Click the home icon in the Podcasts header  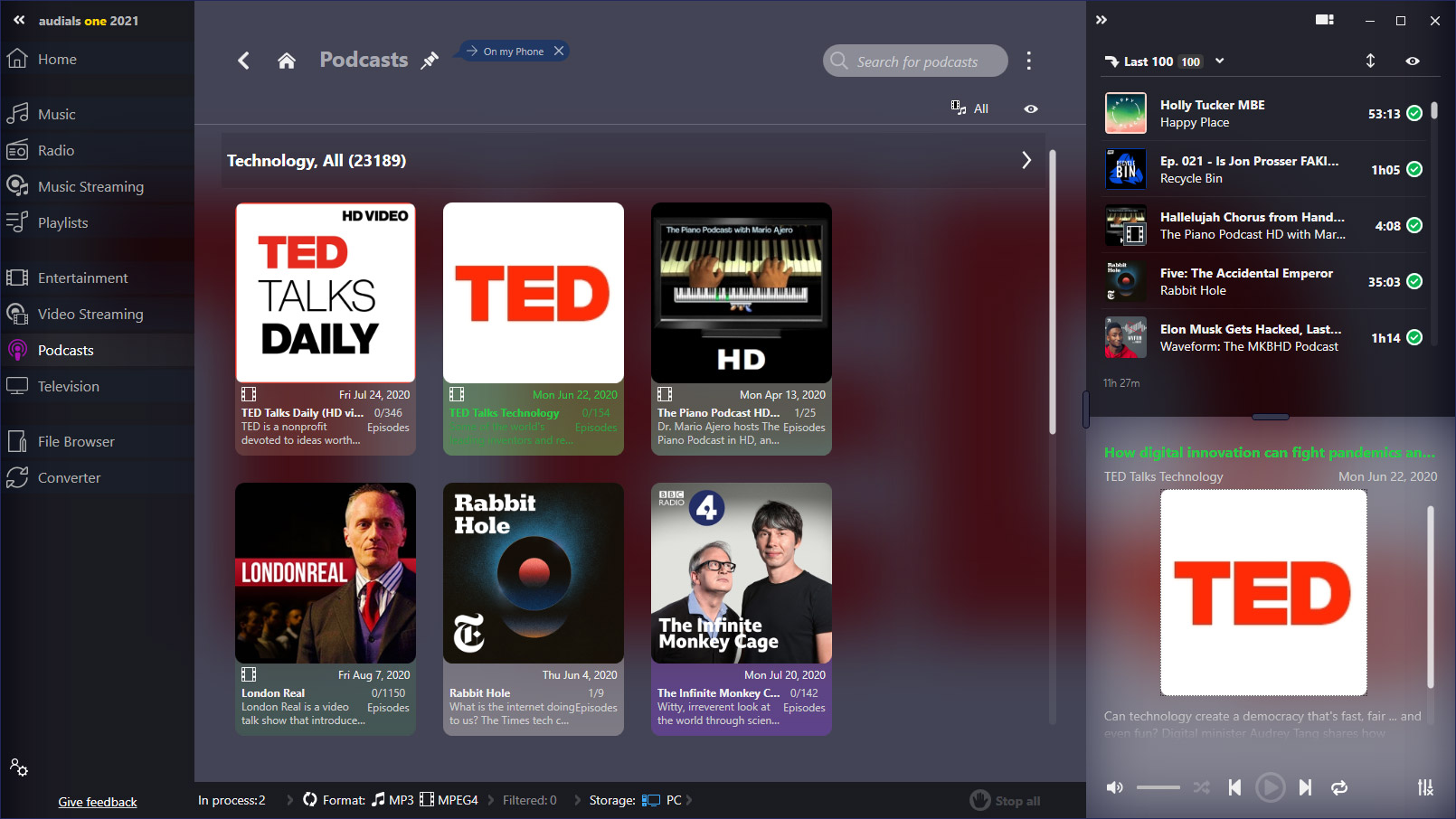tap(287, 61)
